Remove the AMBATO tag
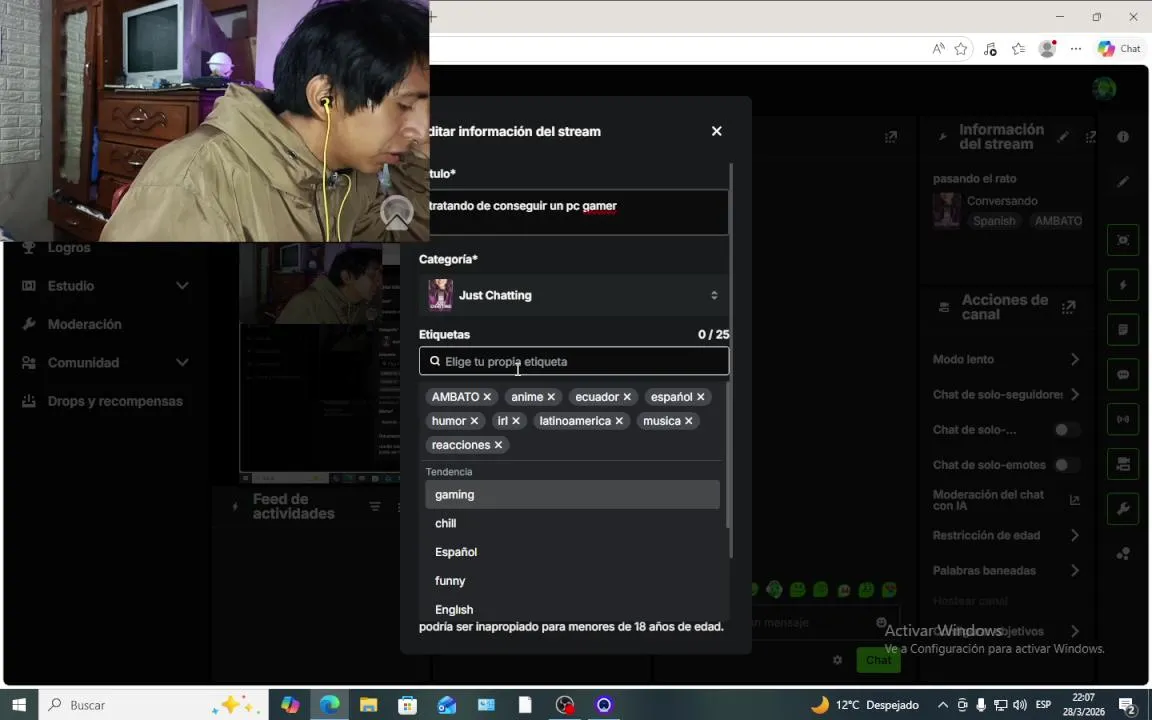This screenshot has height=720, width=1152. coord(487,397)
